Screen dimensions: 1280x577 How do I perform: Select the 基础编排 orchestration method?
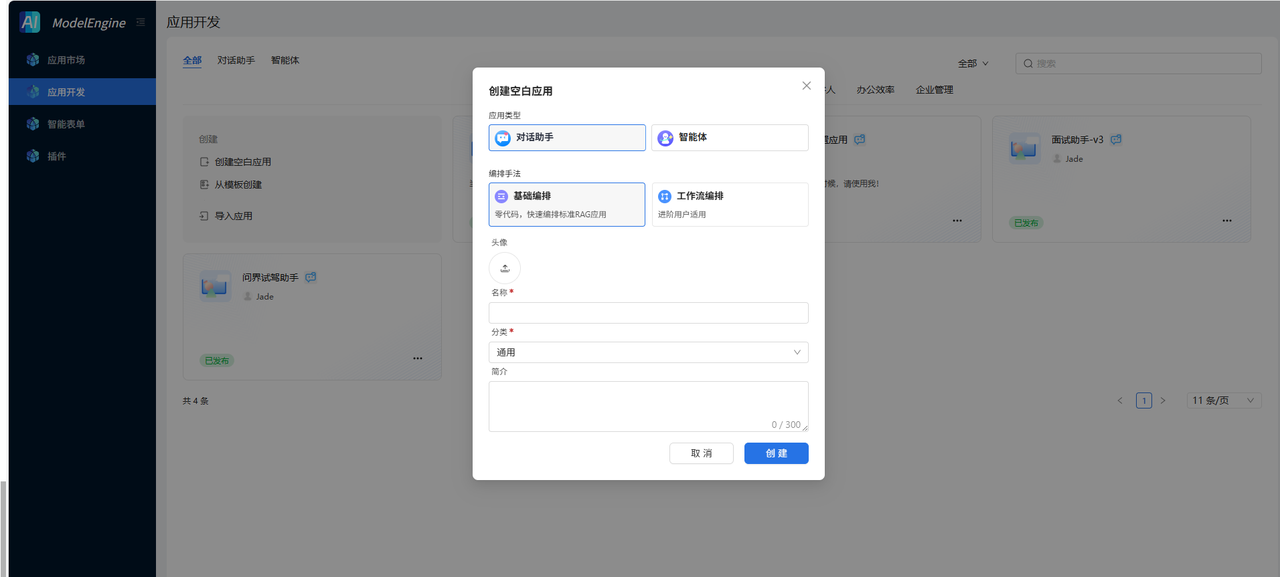click(x=567, y=204)
